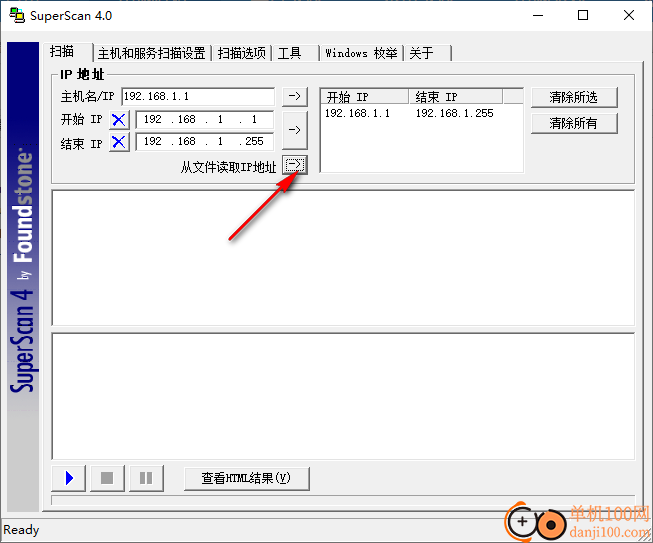Open the Windows 枚举 tab

tap(361, 53)
